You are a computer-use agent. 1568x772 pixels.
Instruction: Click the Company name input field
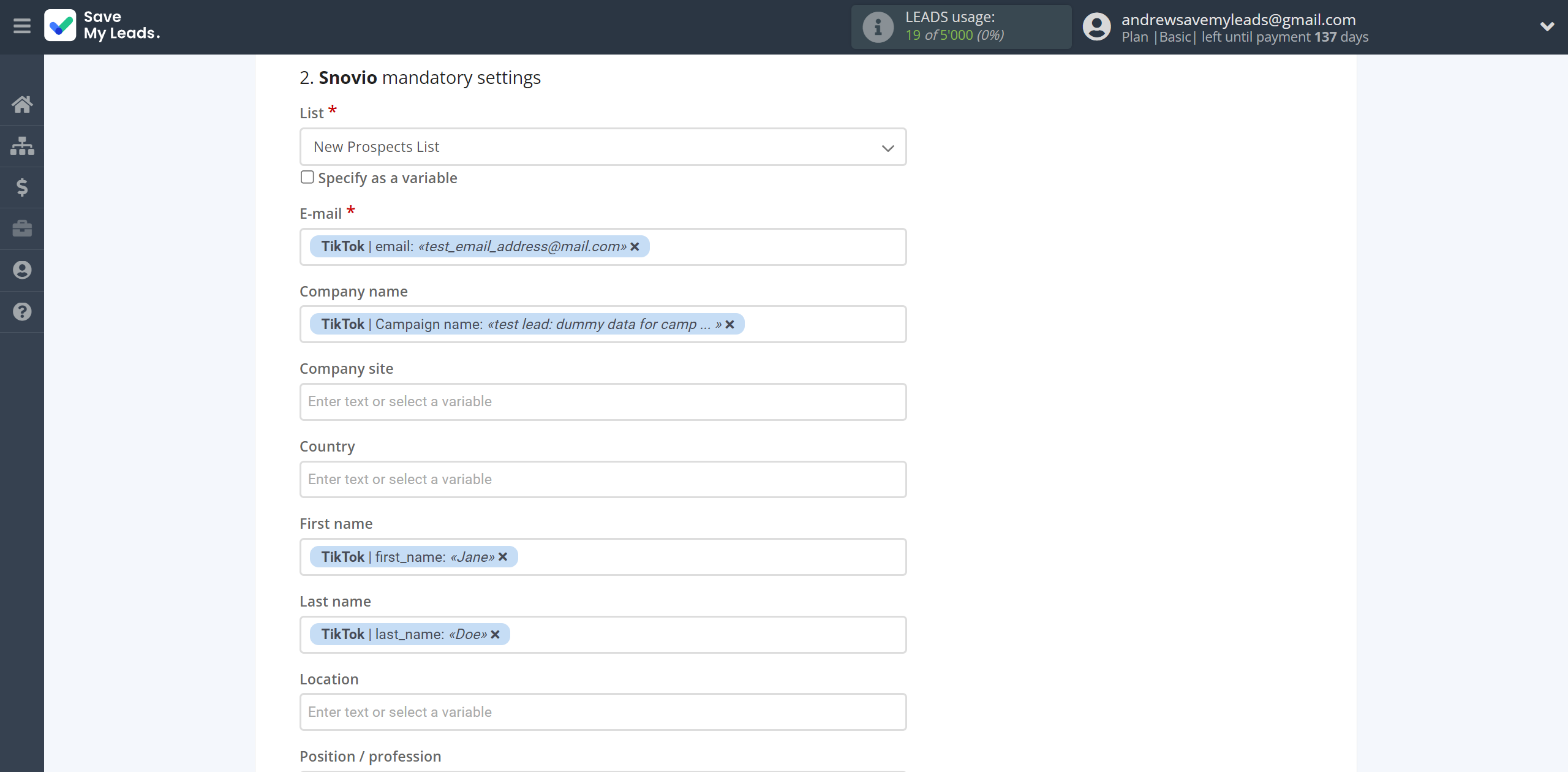(x=603, y=324)
